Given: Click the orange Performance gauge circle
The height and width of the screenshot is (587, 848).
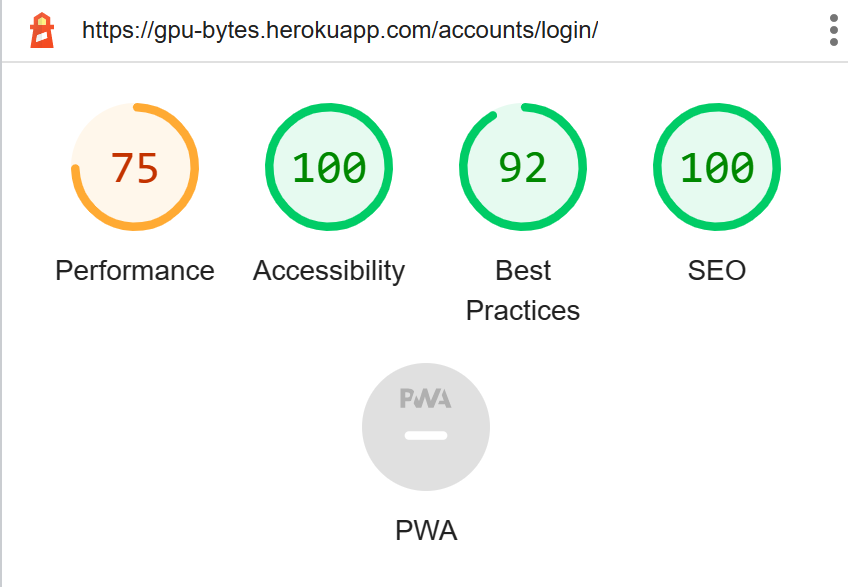Looking at the screenshot, I should point(135,167).
